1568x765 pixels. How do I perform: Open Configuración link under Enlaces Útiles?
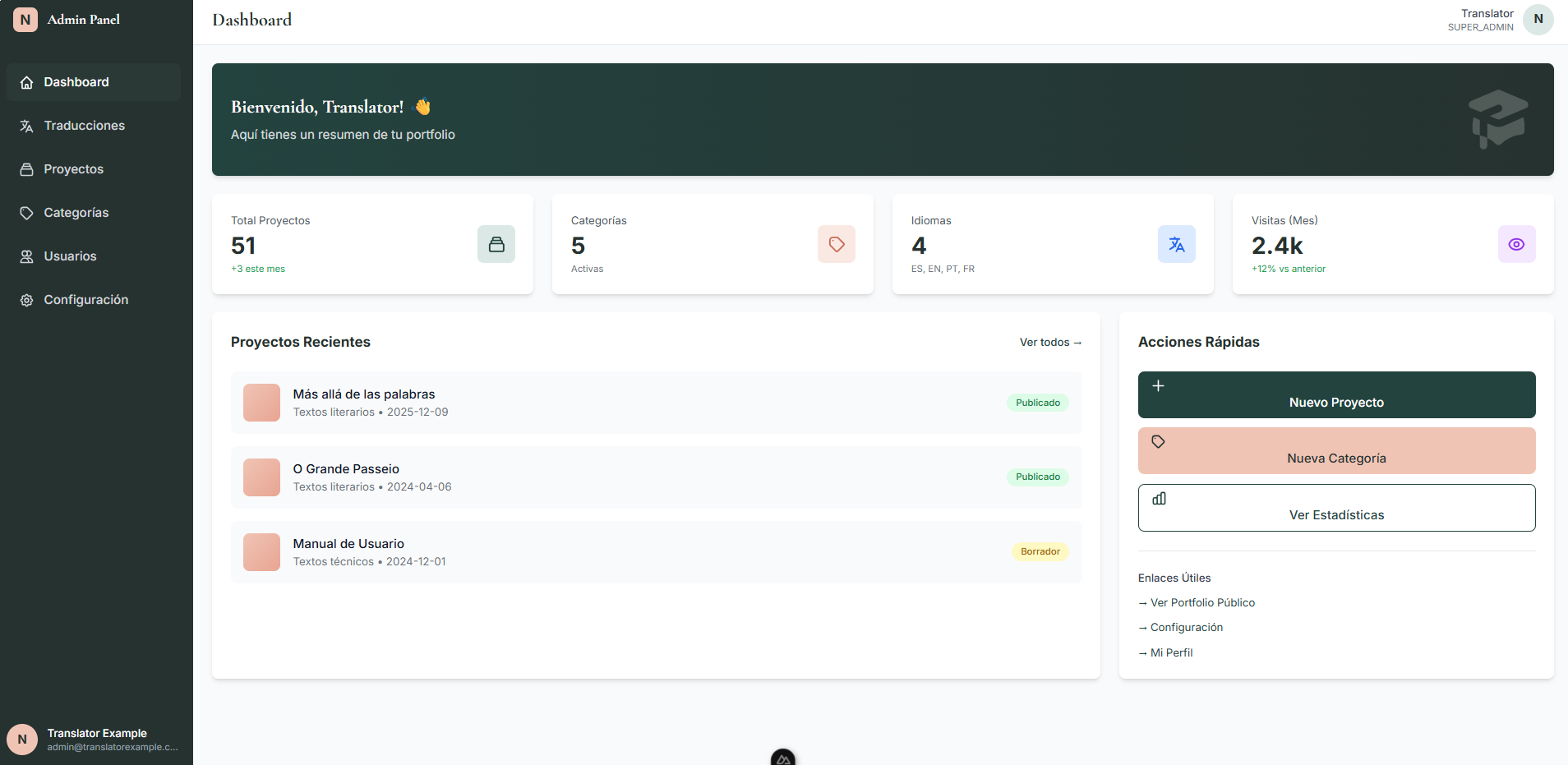pyautogui.click(x=1180, y=628)
